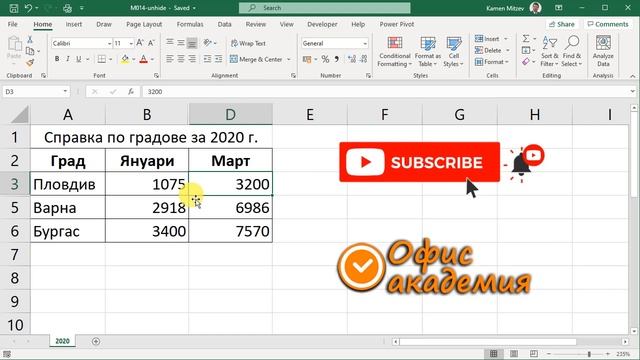Click the Decrease Decimal icon
Image resolution: width=640 pixels, height=360 pixels.
[364, 60]
